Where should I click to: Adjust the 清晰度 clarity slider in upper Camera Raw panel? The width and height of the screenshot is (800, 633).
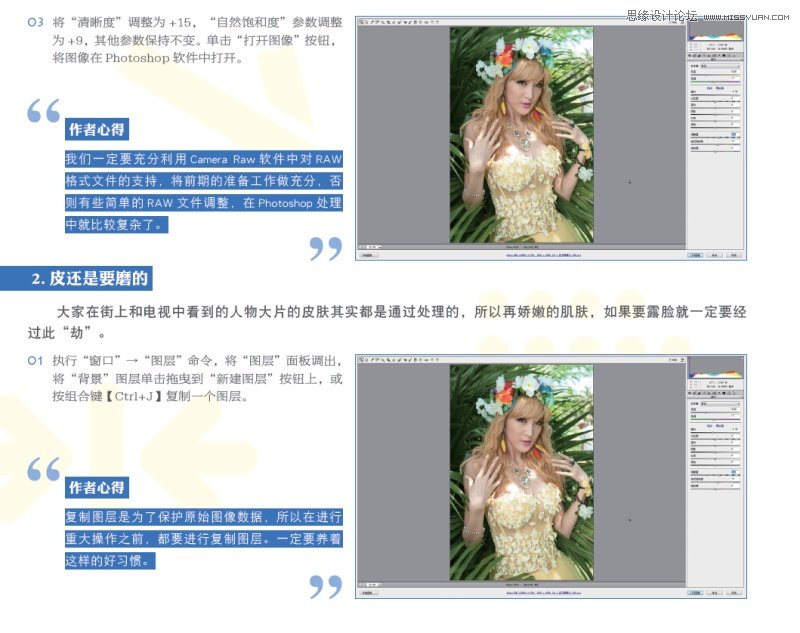click(715, 138)
